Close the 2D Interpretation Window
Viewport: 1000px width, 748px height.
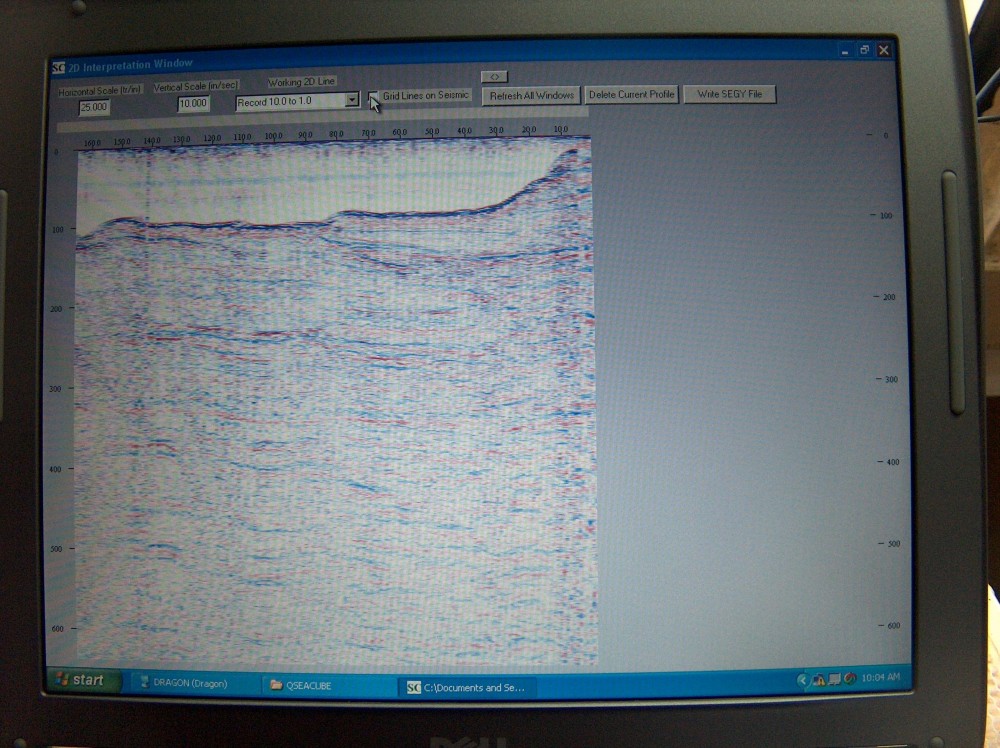(x=883, y=50)
